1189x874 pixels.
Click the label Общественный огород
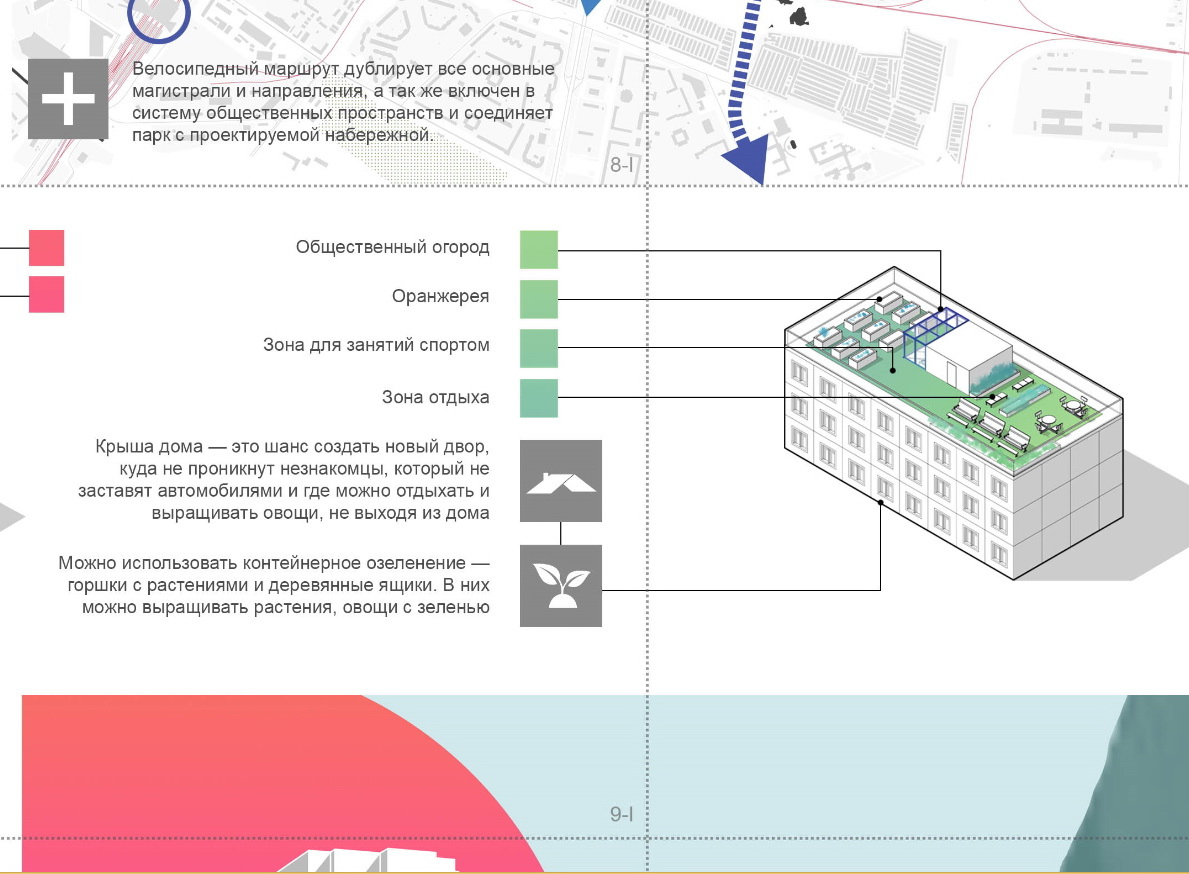[392, 247]
